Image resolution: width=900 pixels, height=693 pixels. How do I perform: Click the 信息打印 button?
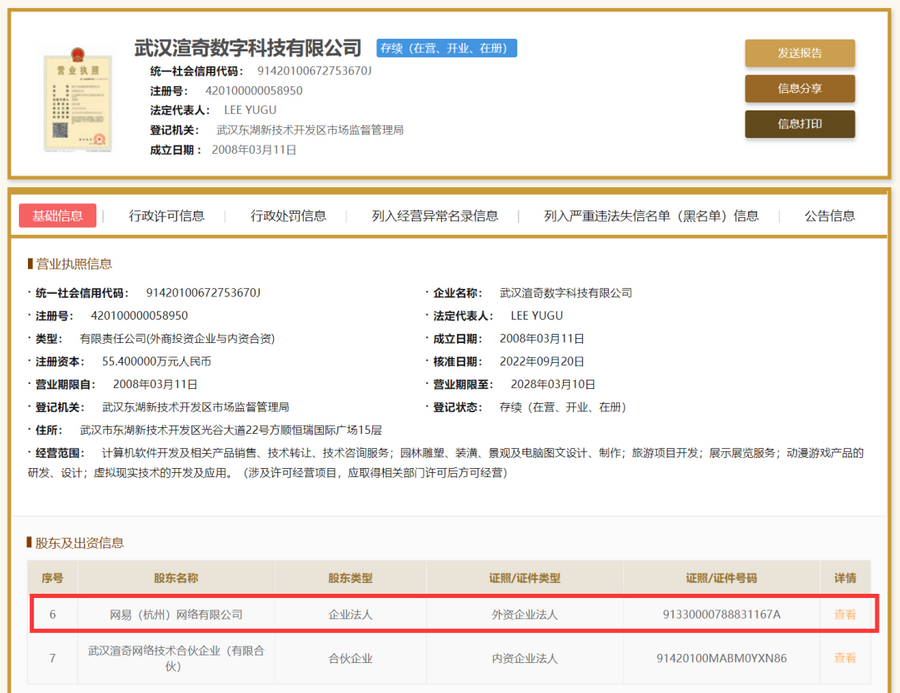tap(799, 126)
